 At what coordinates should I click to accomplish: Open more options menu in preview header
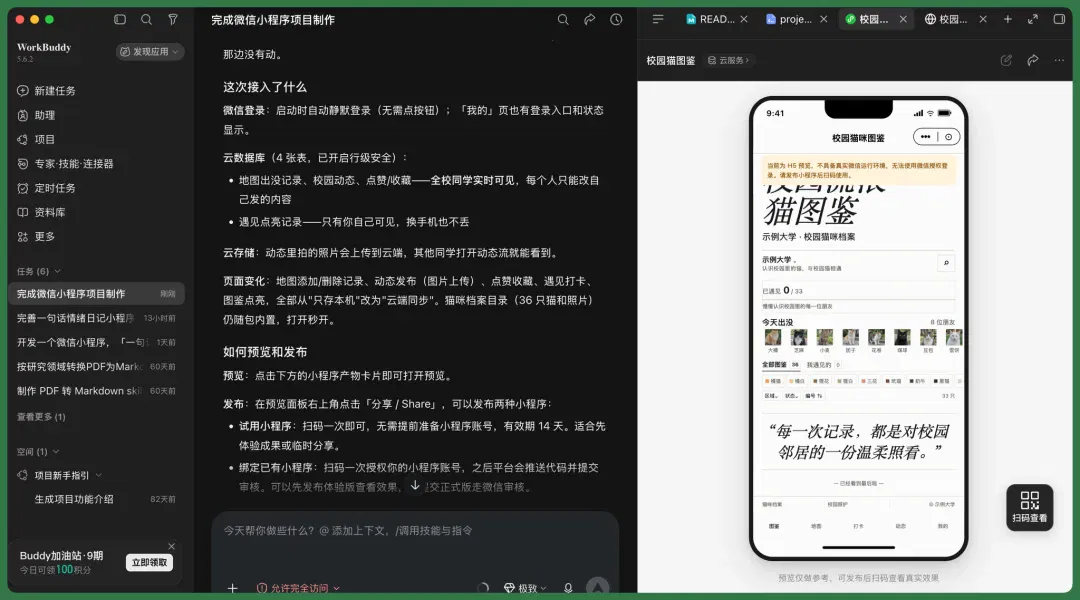[1059, 60]
